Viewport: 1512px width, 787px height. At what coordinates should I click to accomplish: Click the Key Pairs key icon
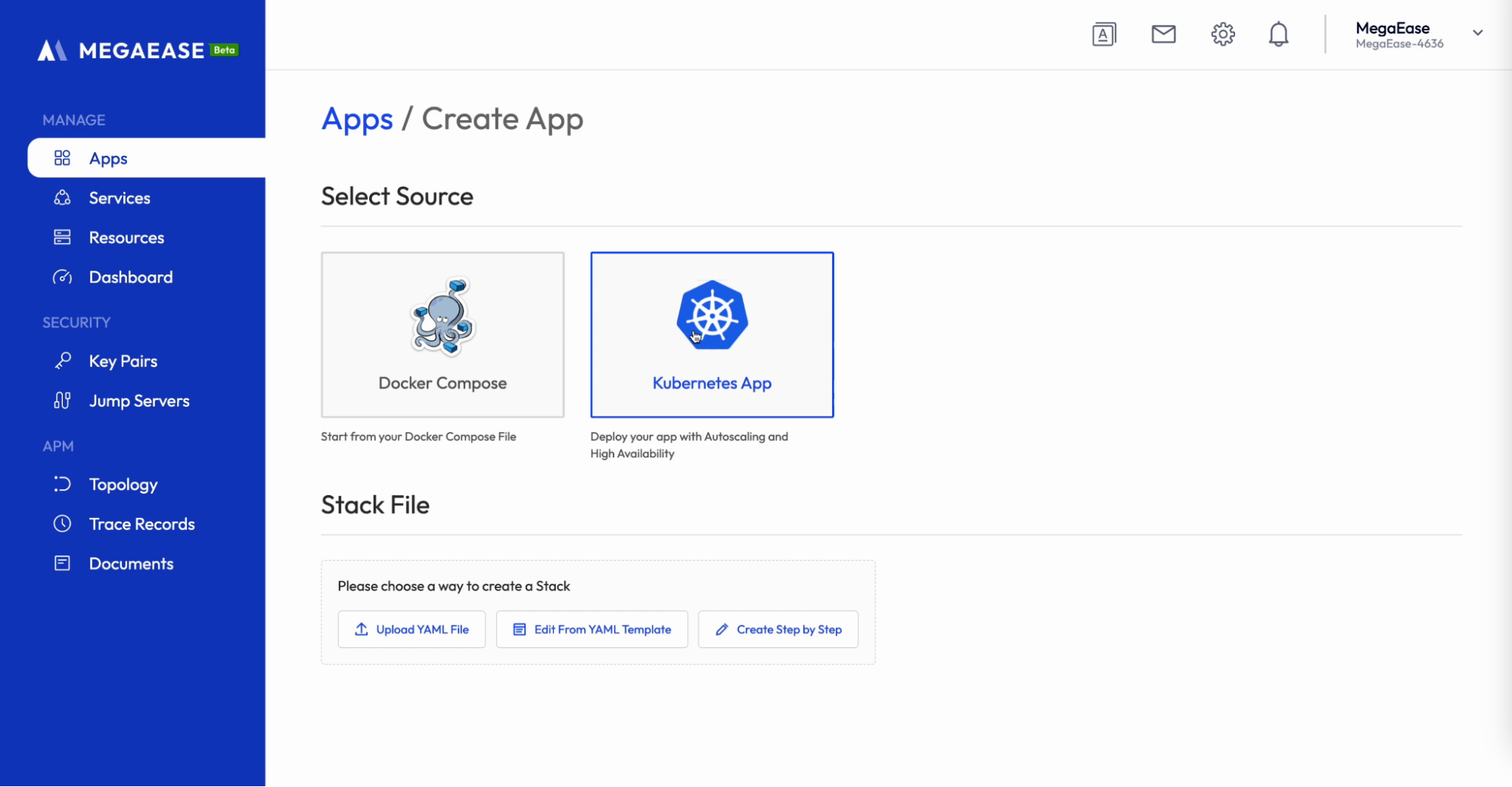pyautogui.click(x=63, y=361)
